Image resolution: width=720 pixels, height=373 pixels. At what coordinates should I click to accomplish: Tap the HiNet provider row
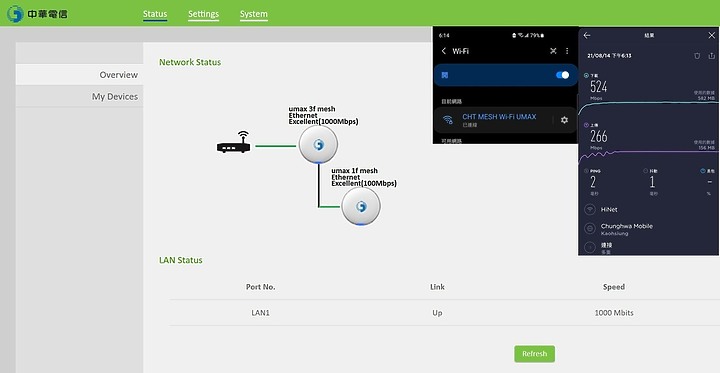[x=649, y=209]
